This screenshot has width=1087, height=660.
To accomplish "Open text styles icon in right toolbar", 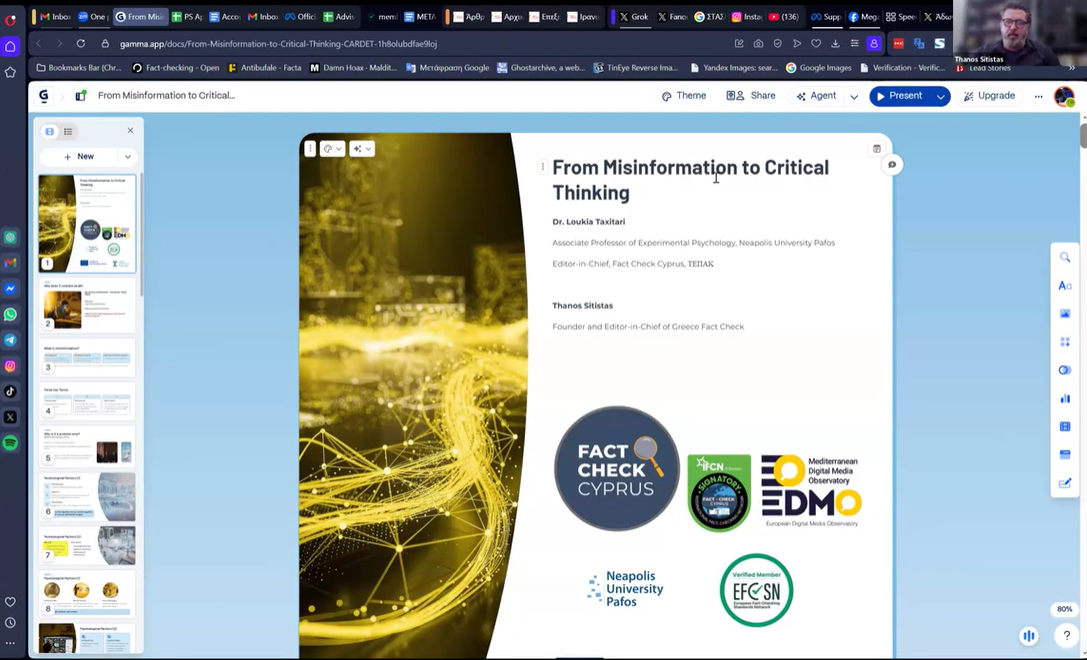I will (1065, 286).
